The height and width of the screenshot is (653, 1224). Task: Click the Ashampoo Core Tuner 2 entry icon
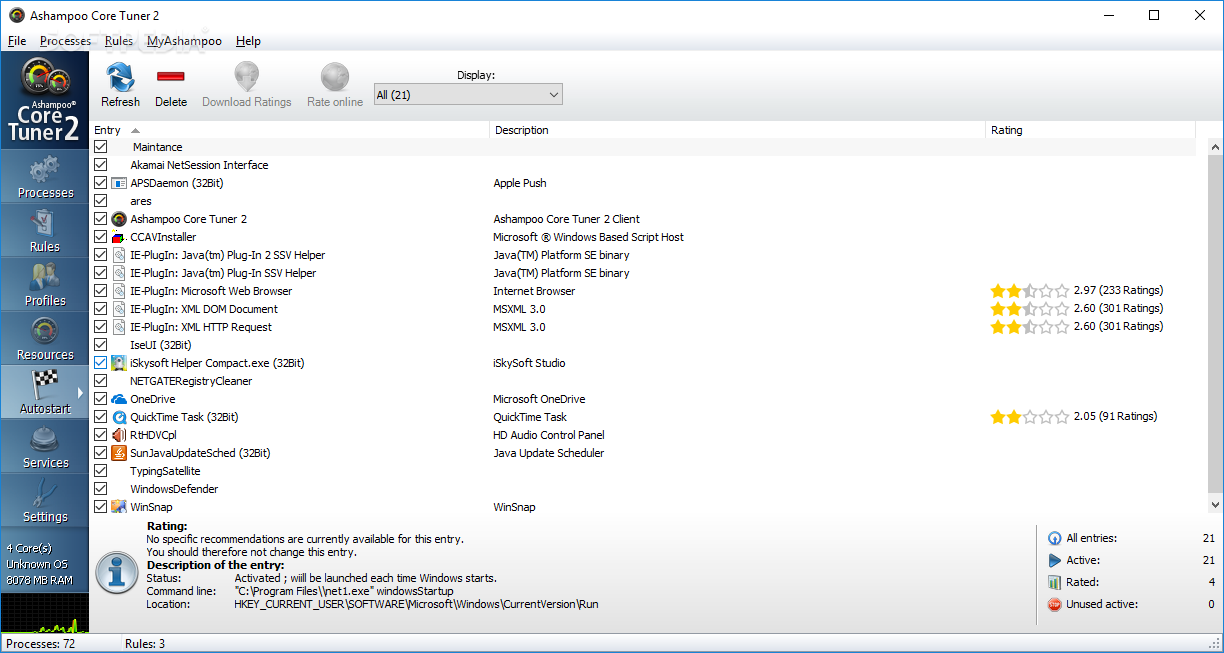(119, 219)
